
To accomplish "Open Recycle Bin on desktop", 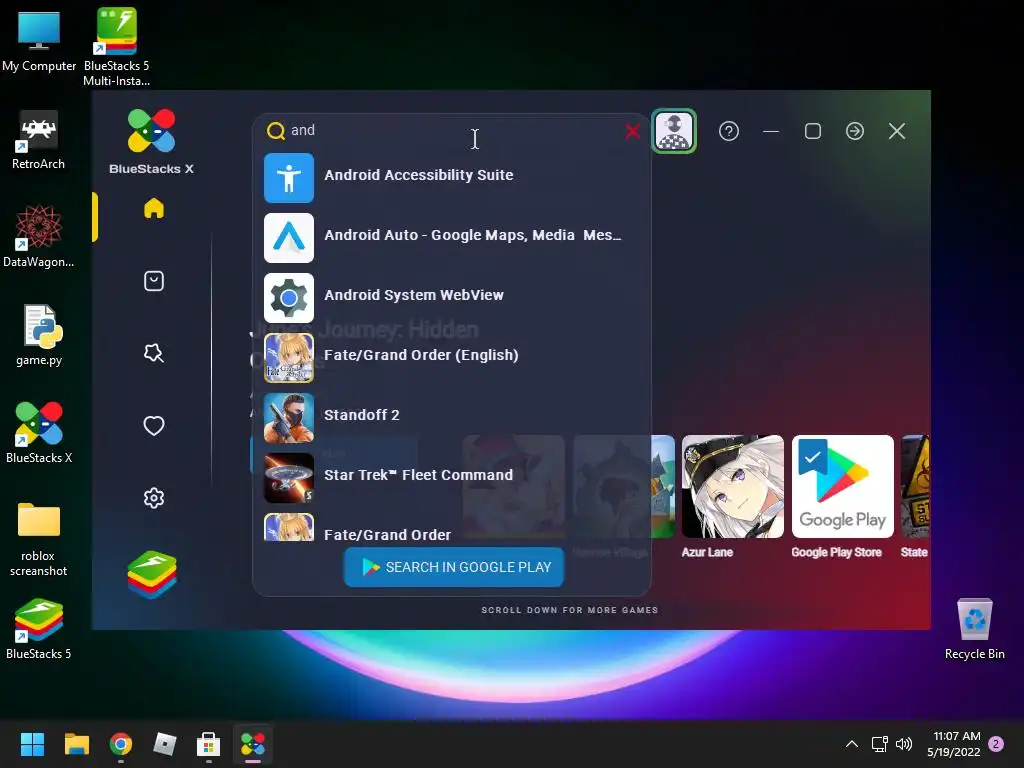I will click(x=974, y=629).
